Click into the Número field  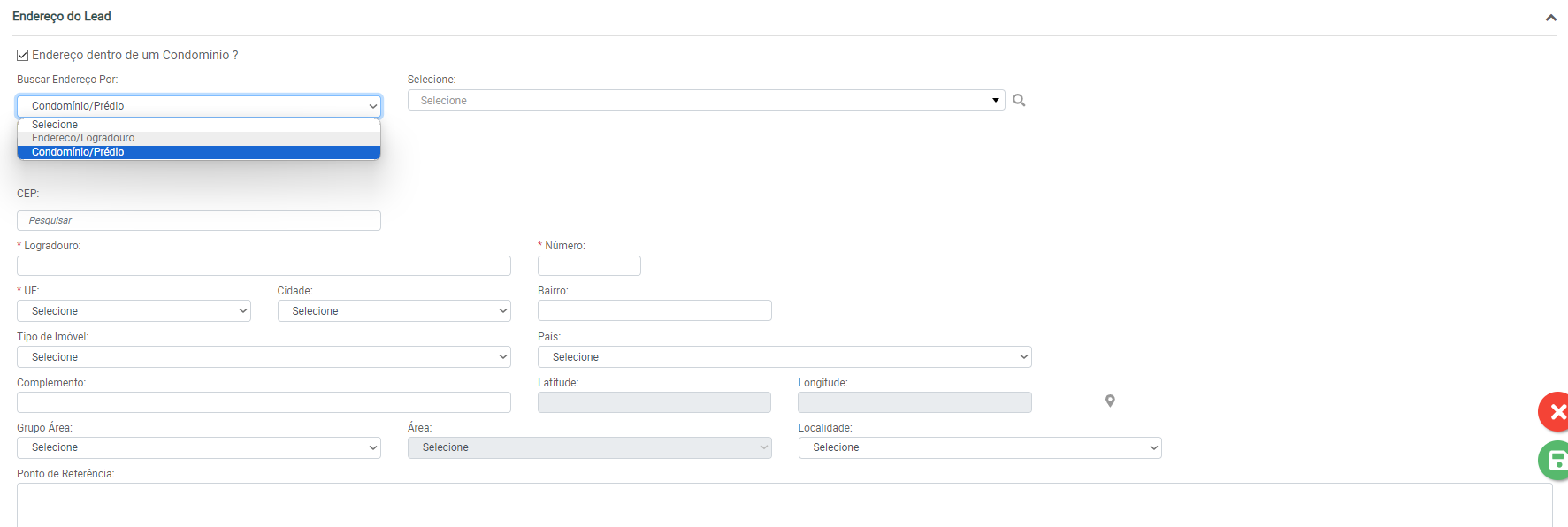[589, 266]
